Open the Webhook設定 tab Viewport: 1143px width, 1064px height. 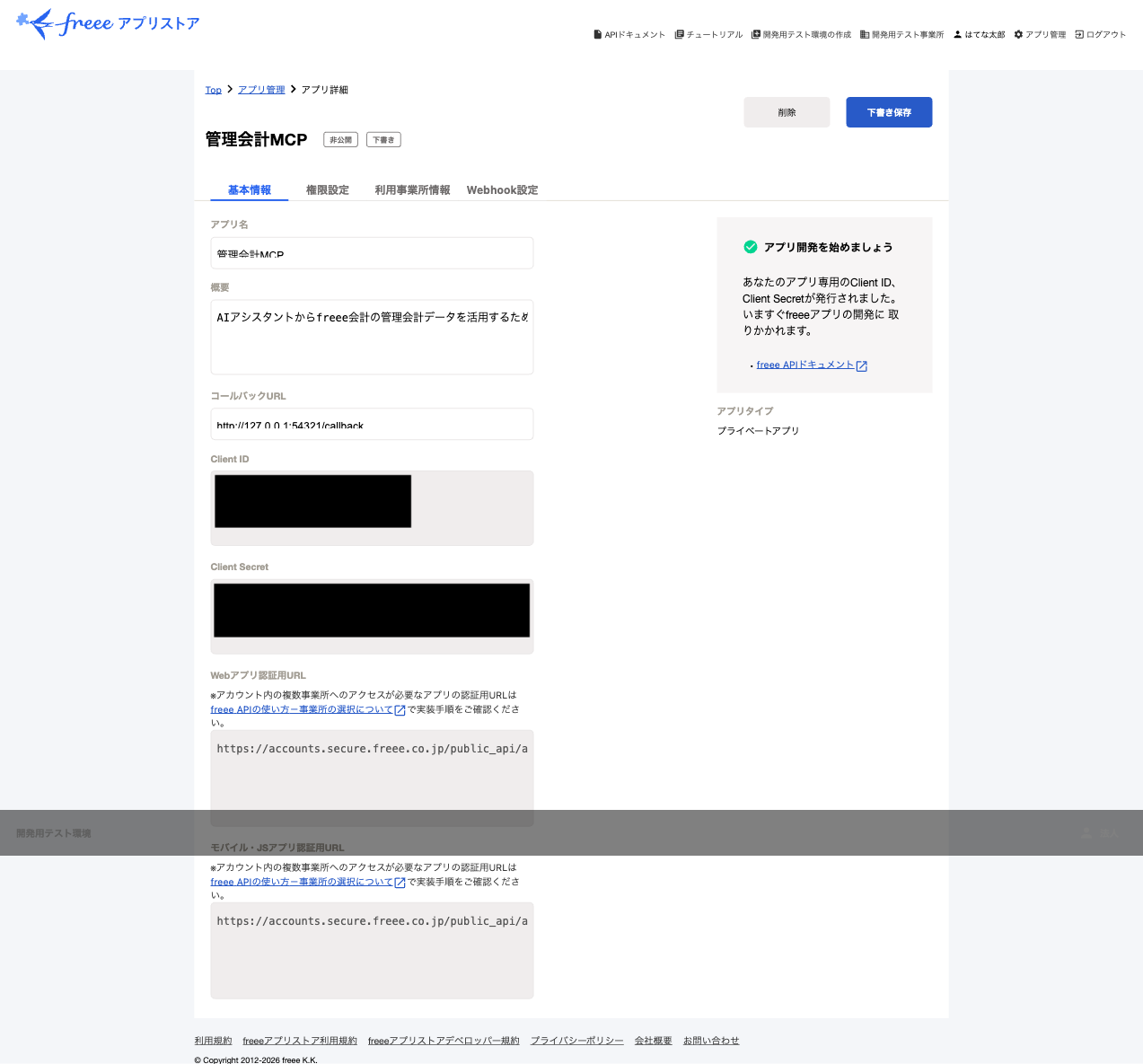pyautogui.click(x=502, y=189)
